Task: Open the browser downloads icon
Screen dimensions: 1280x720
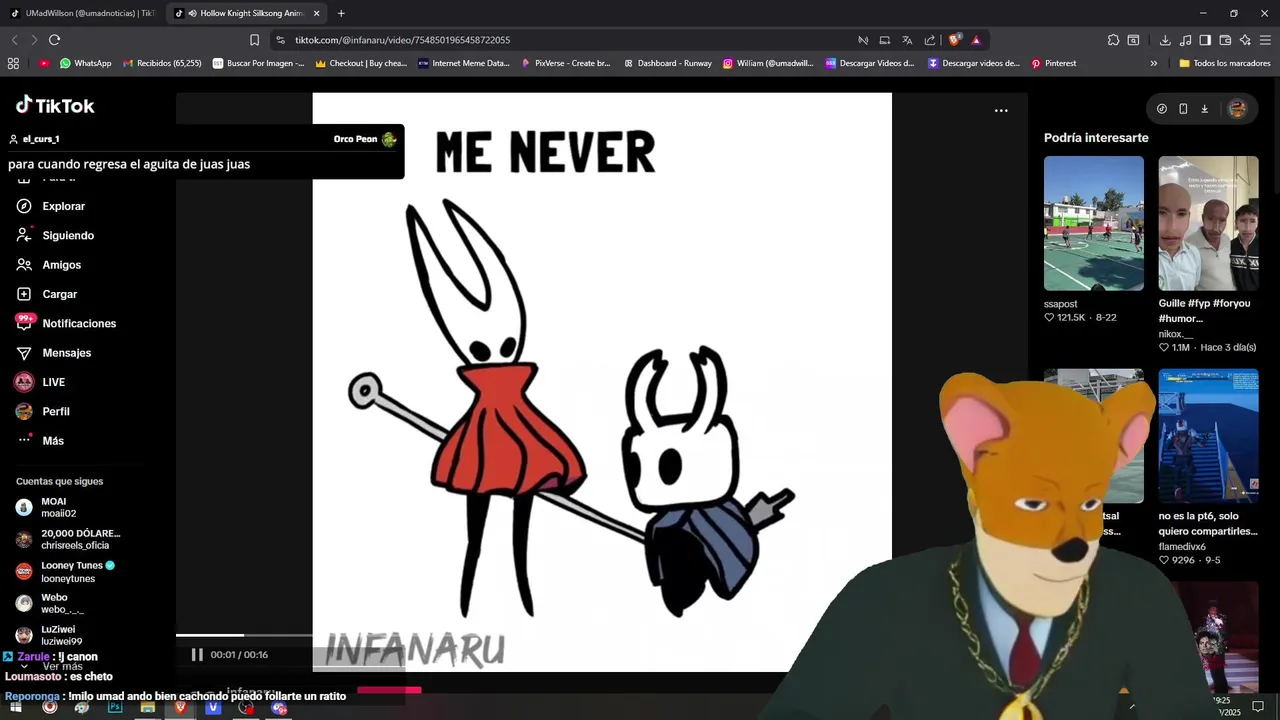Action: (1165, 40)
